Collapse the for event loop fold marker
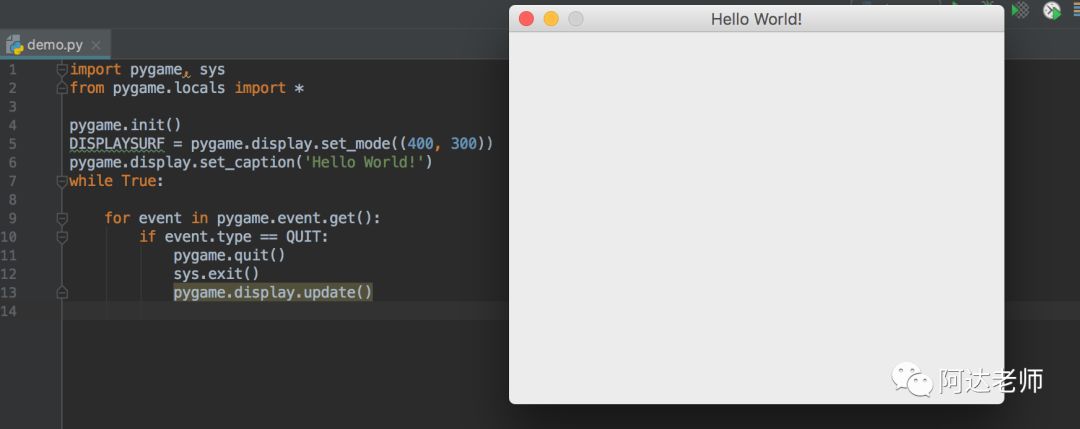Image resolution: width=1080 pixels, height=429 pixels. [x=62, y=218]
